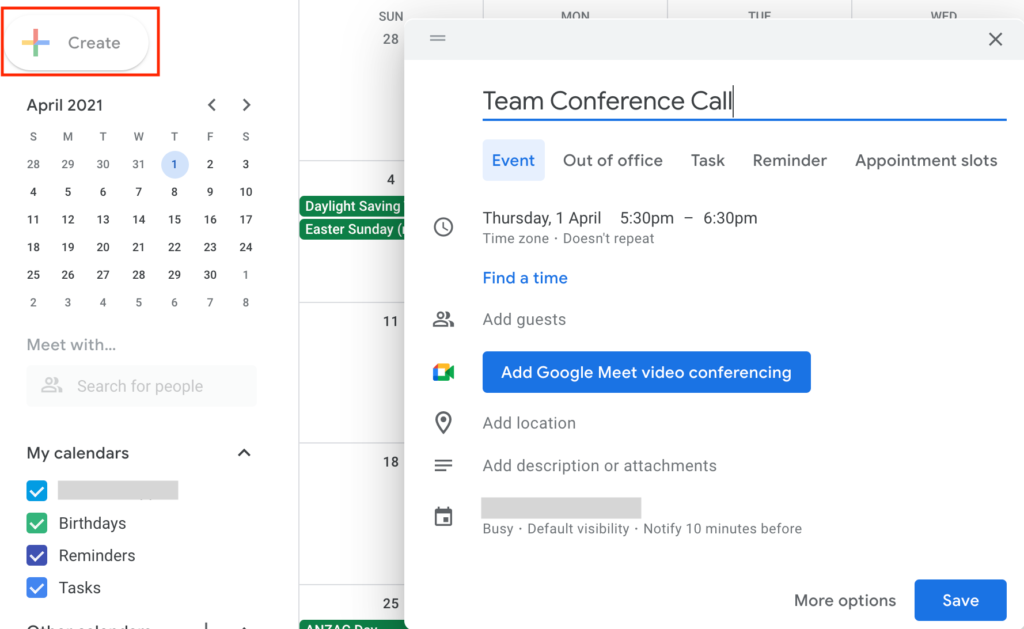Viewport: 1024px width, 629px height.
Task: Click Busy availability setting
Action: click(498, 528)
